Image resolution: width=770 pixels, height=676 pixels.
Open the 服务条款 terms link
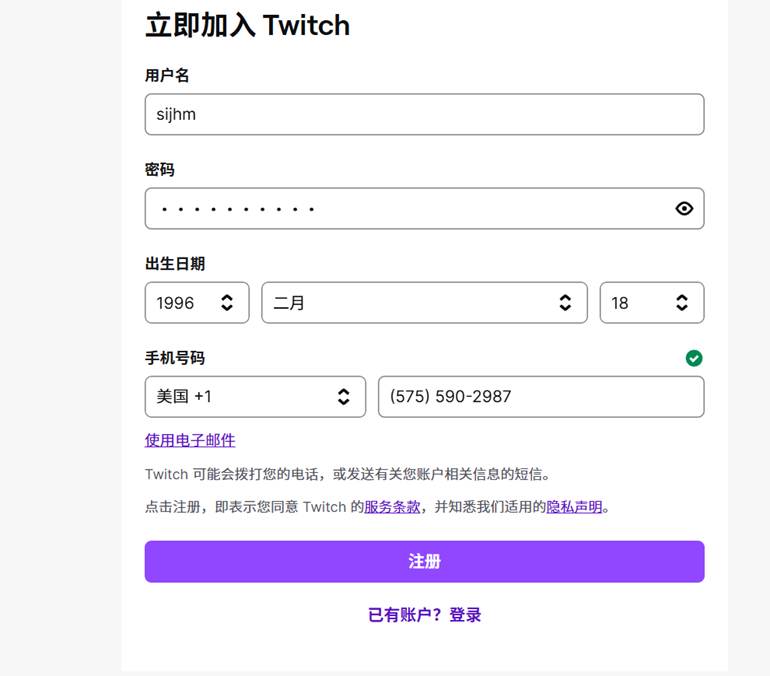(392, 507)
